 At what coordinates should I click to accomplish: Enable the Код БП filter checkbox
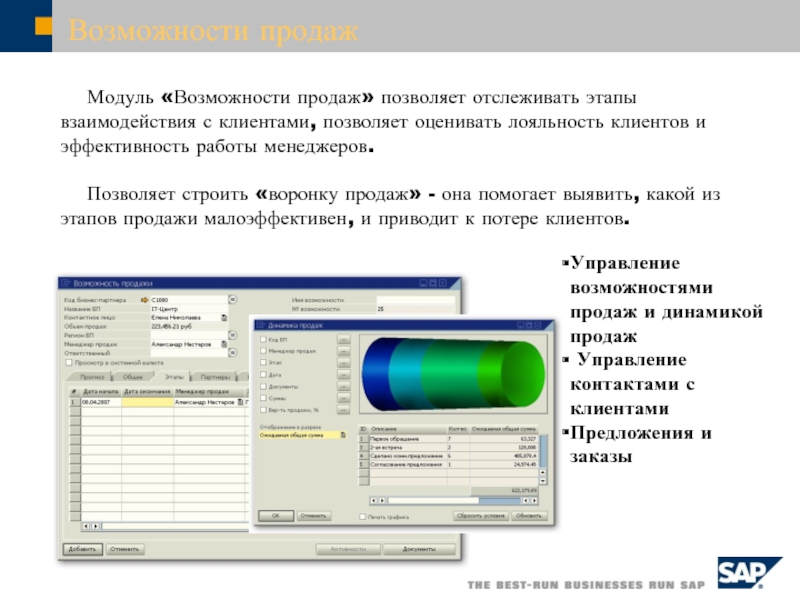[x=264, y=339]
